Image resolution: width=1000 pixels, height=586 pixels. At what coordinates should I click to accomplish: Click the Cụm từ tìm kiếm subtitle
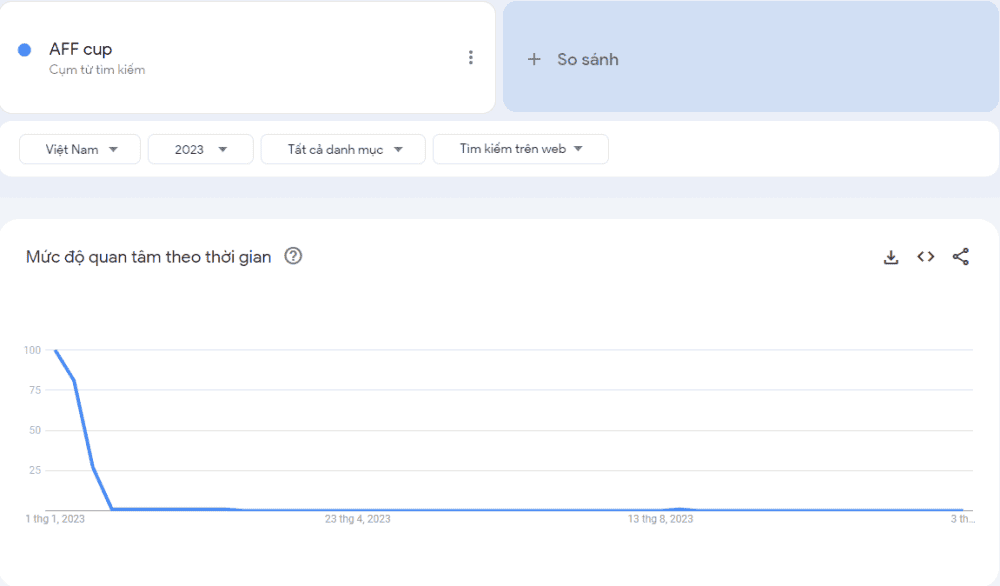pos(97,70)
